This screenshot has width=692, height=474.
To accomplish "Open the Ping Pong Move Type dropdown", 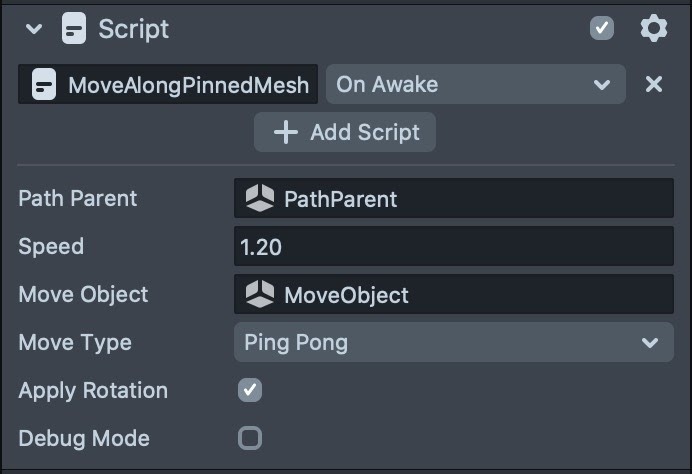I will coord(453,343).
